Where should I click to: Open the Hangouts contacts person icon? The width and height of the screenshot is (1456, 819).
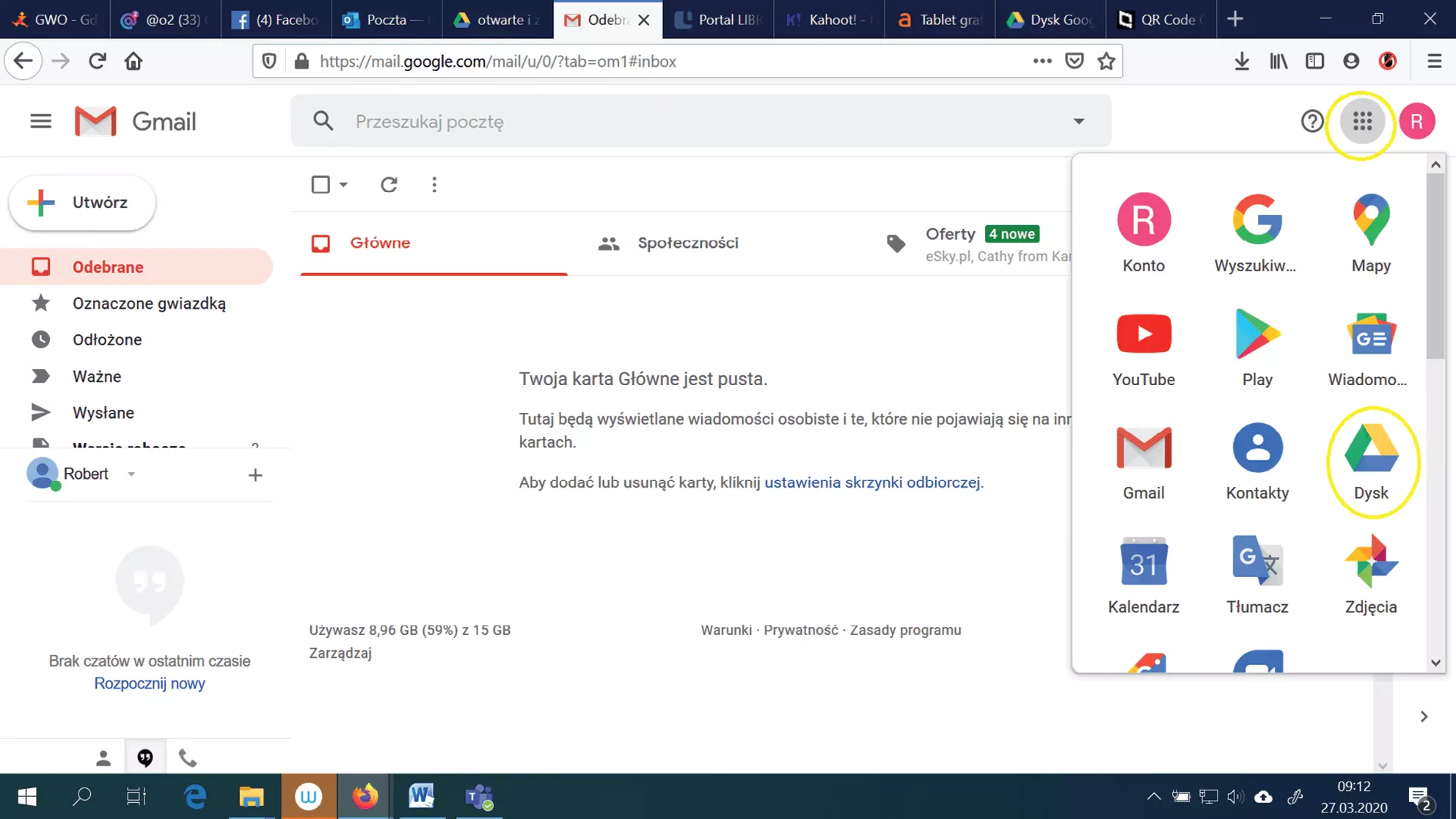pos(103,758)
